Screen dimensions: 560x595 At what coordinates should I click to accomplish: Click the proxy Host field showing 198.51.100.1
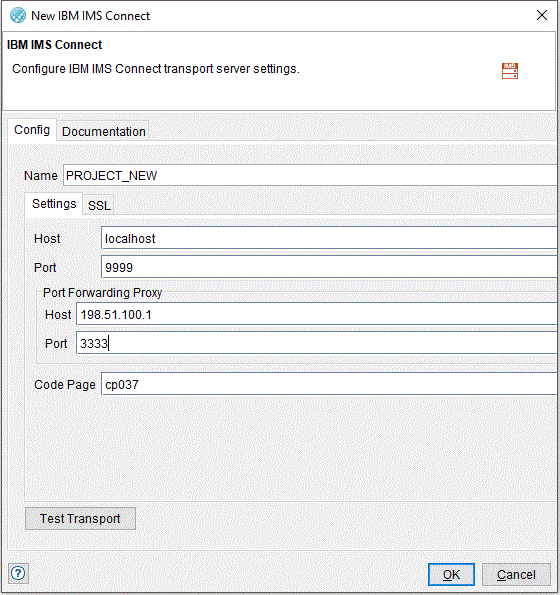317,314
